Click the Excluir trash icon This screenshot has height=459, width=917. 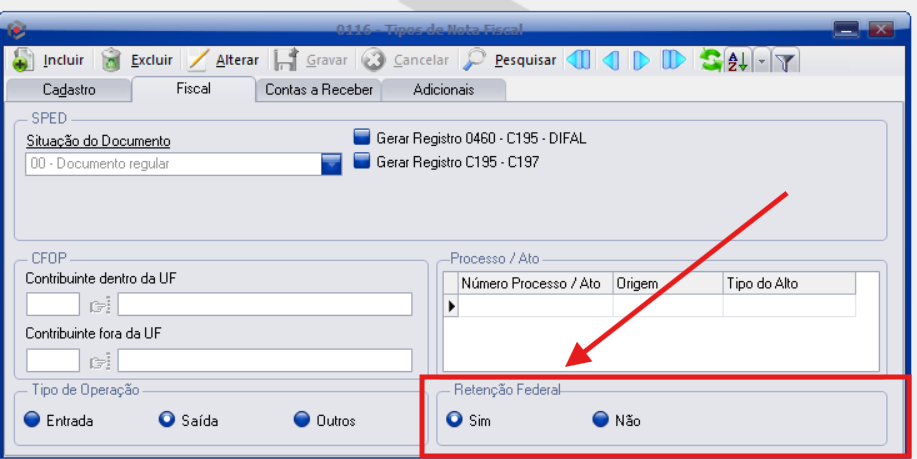pos(111,60)
